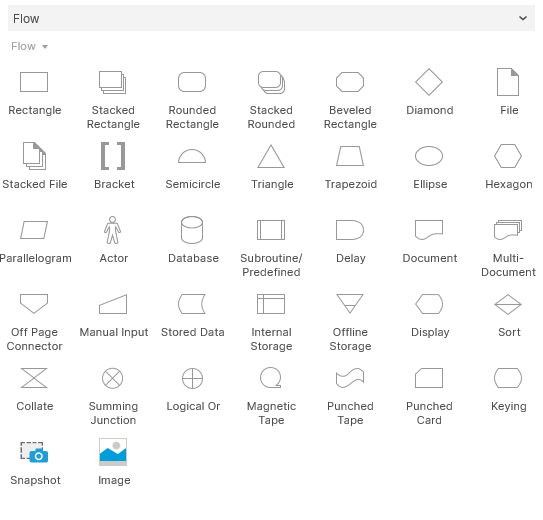Screen dimensions: 543x520
Task: Open the Flow library dropdown chevron
Action: 523,18
